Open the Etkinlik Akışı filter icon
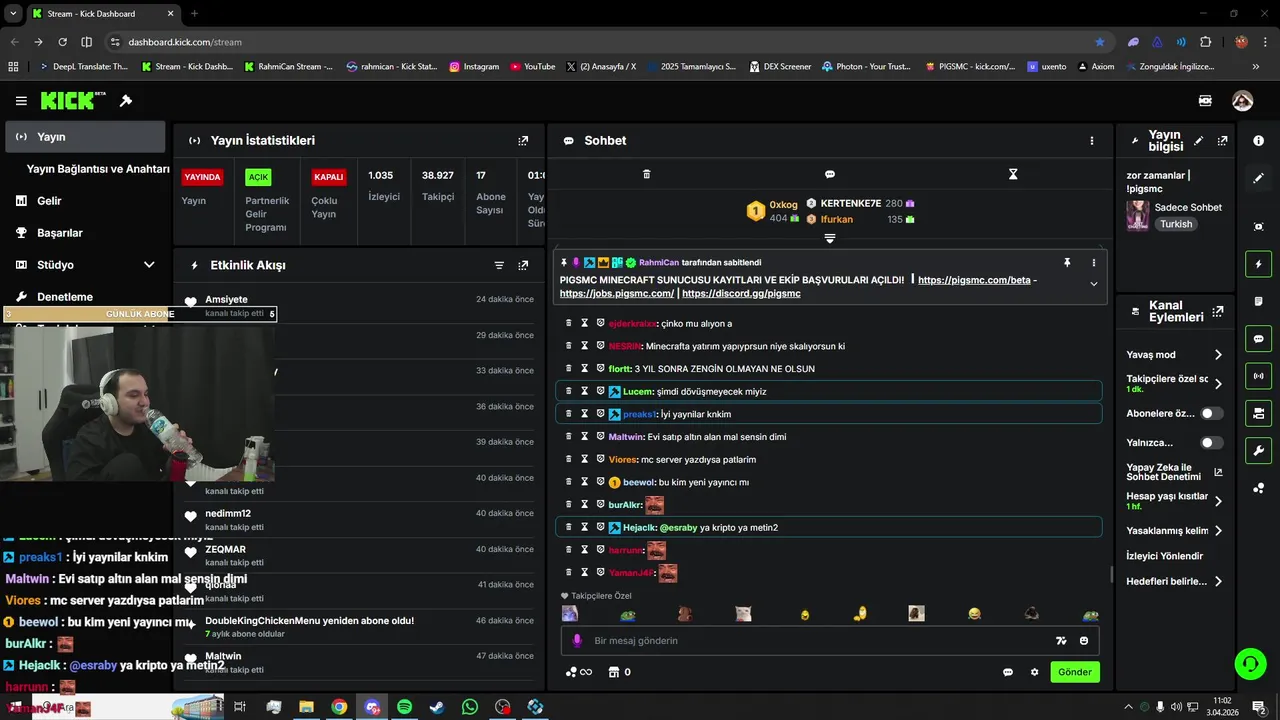Image resolution: width=1280 pixels, height=720 pixels. (x=499, y=265)
